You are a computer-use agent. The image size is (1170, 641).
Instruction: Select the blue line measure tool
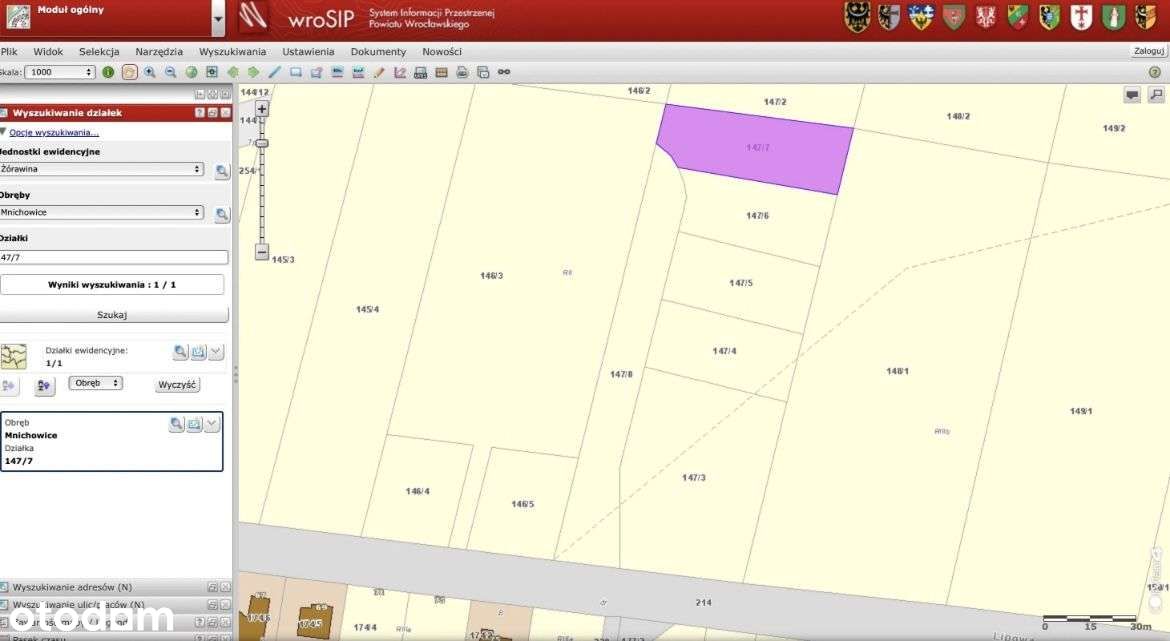[275, 72]
